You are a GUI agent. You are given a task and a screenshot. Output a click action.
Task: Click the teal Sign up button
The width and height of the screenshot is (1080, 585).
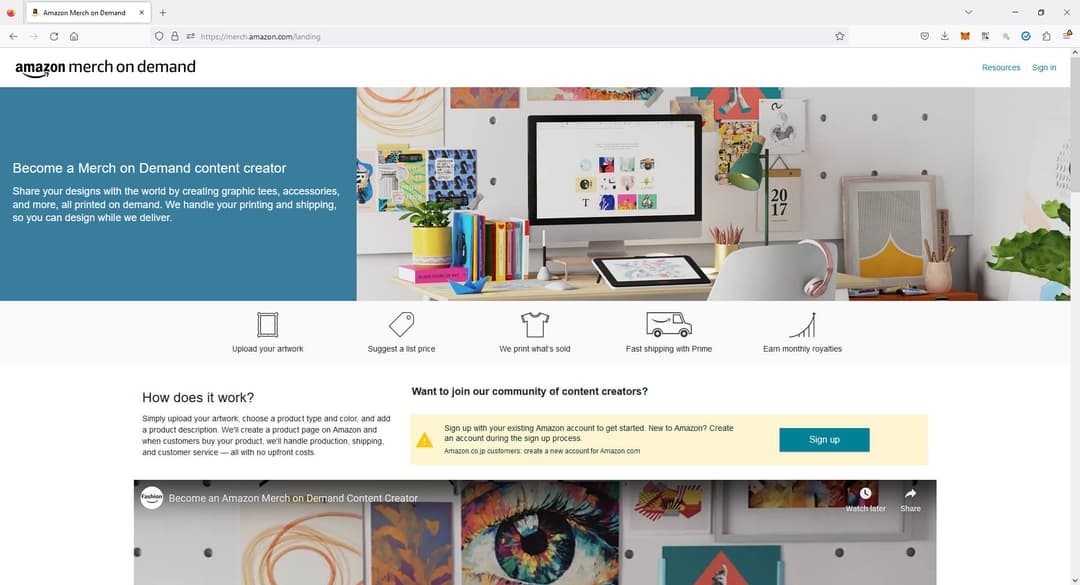pyautogui.click(x=824, y=440)
